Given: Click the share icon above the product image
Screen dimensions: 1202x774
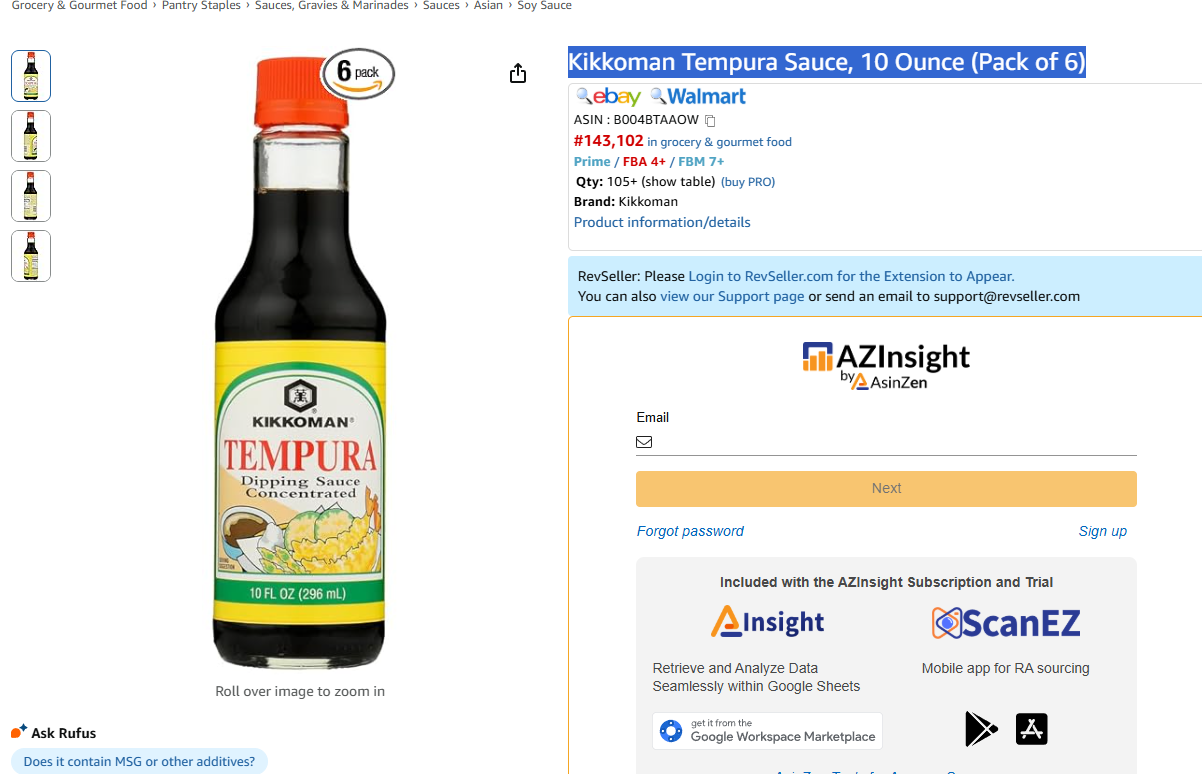Looking at the screenshot, I should click(x=517, y=73).
